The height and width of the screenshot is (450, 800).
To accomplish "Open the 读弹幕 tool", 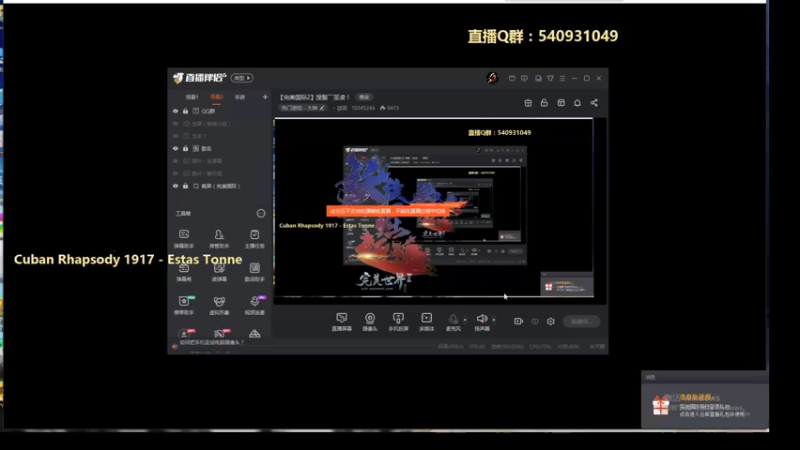I will pyautogui.click(x=219, y=272).
